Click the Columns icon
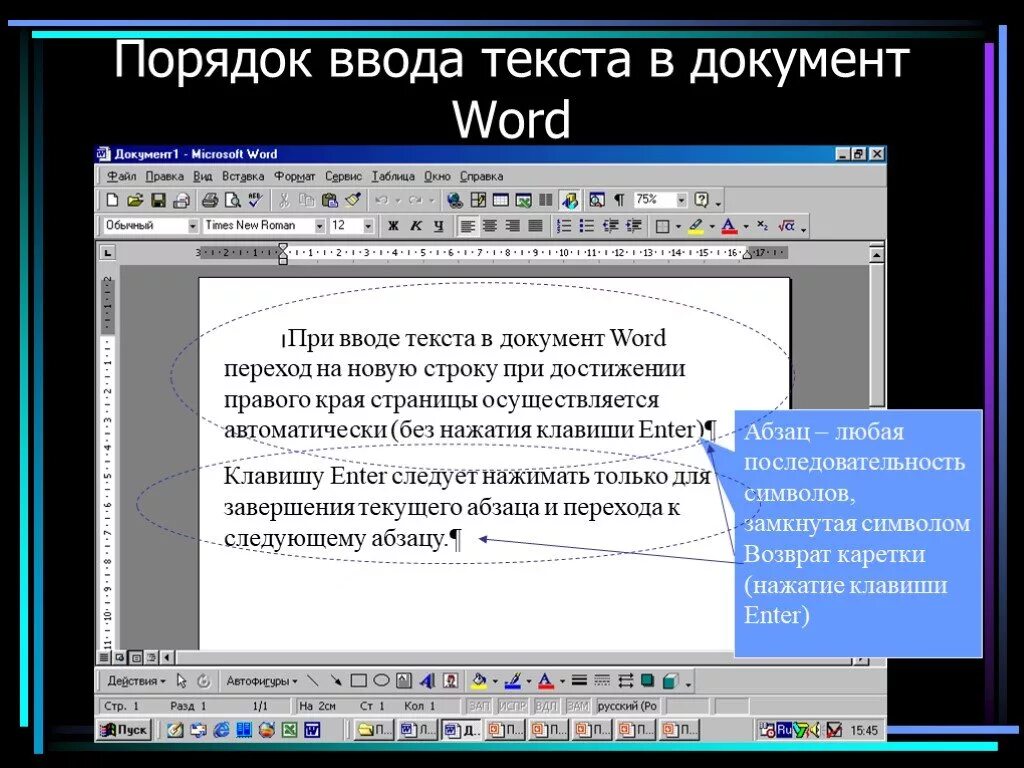 tap(546, 200)
